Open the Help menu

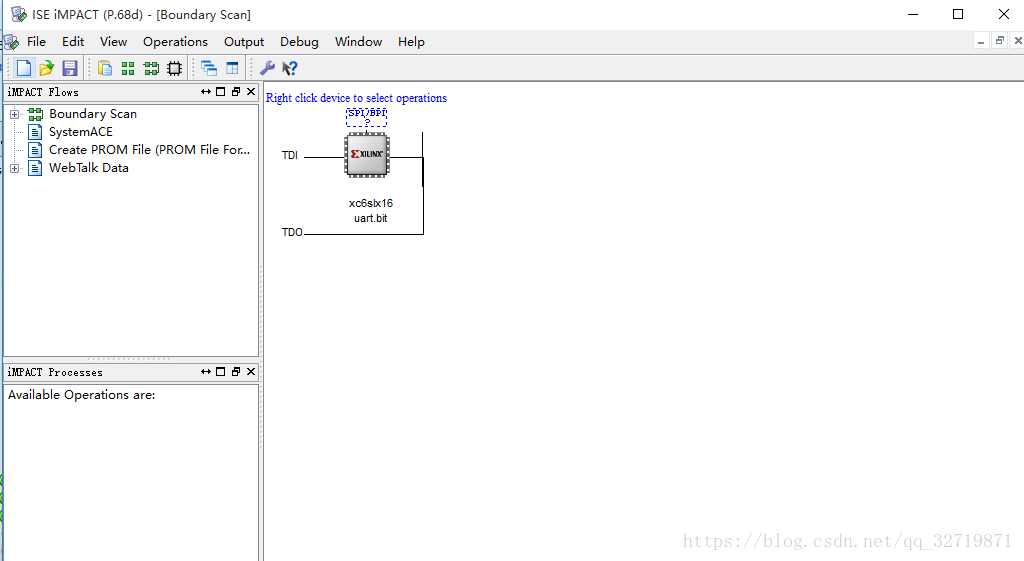411,42
